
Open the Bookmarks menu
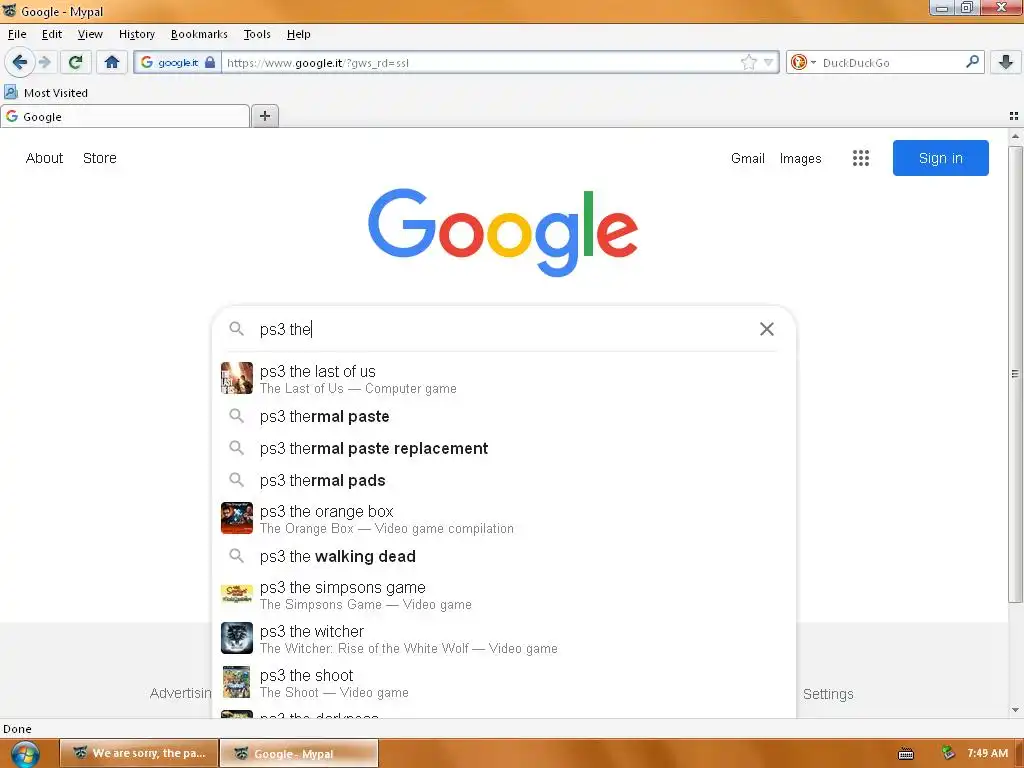pos(199,34)
